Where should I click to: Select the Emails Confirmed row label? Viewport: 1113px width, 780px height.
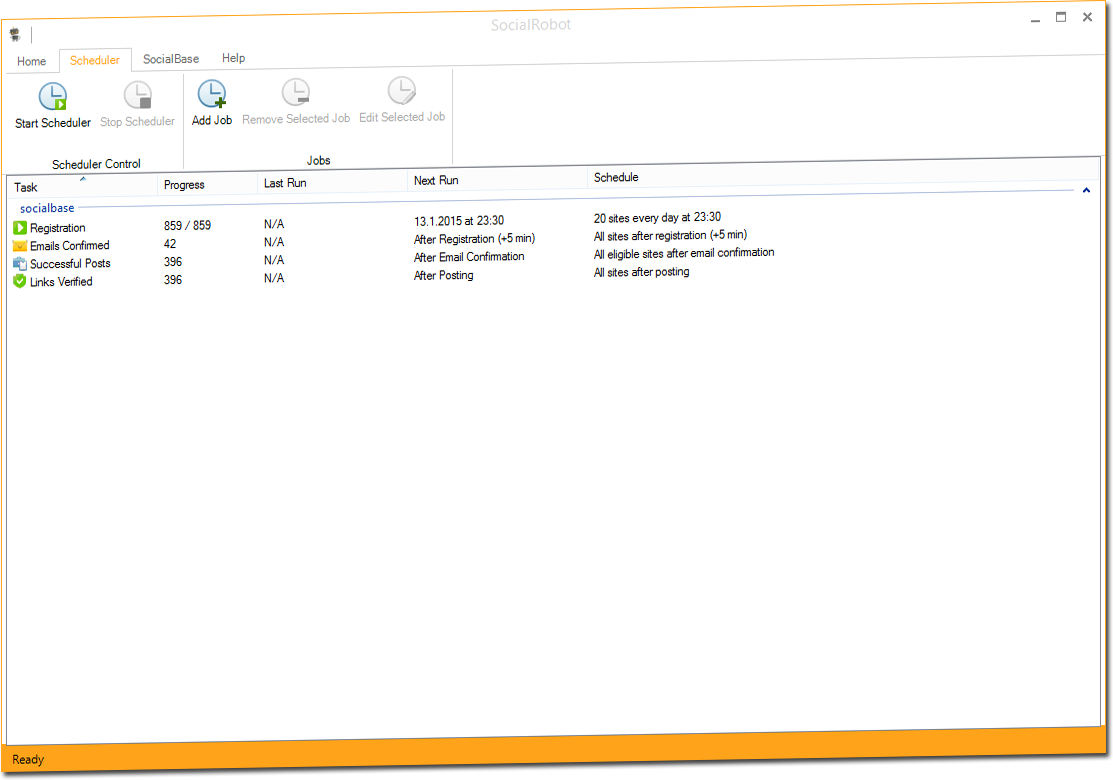pos(70,246)
